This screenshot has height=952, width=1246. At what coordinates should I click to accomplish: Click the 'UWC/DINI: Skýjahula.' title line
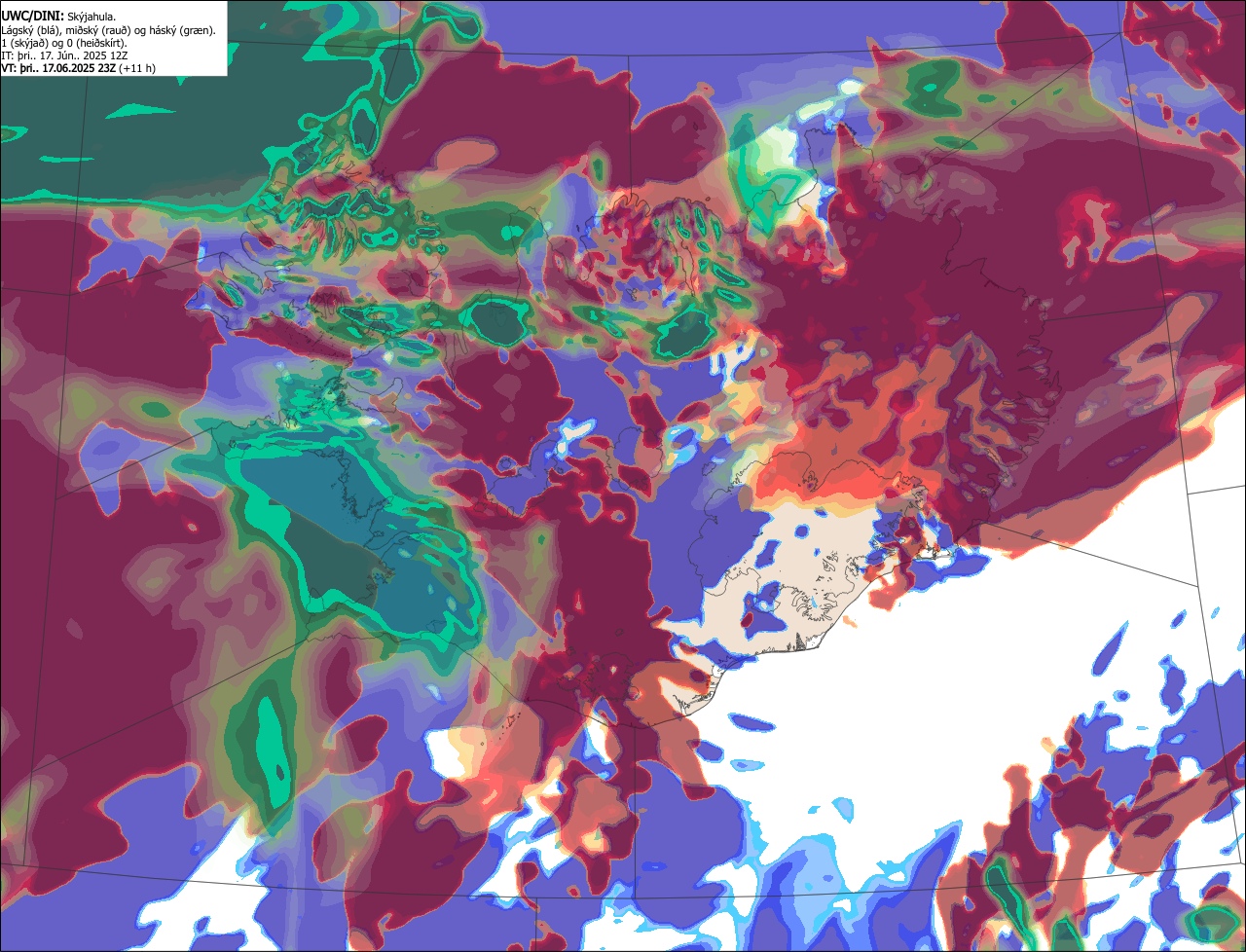pos(59,17)
